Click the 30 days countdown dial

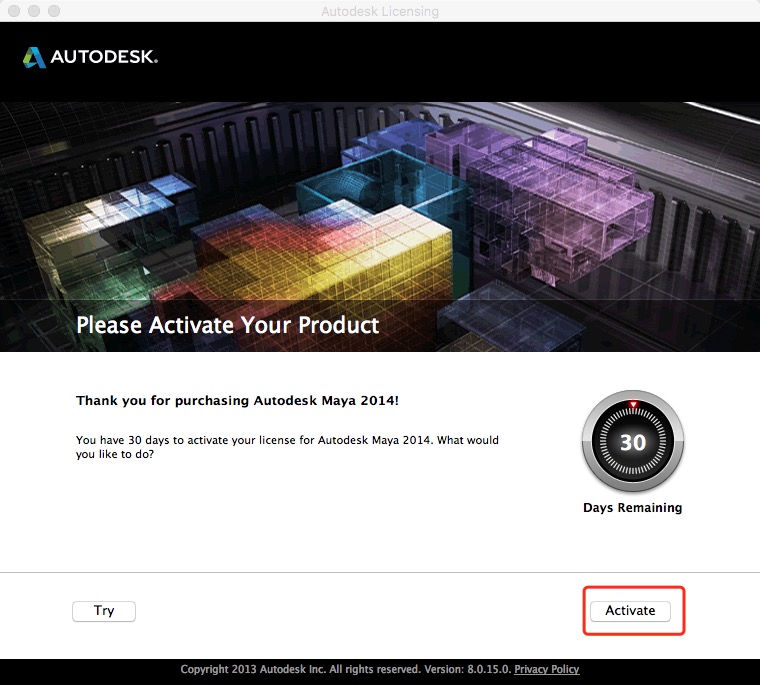[633, 442]
